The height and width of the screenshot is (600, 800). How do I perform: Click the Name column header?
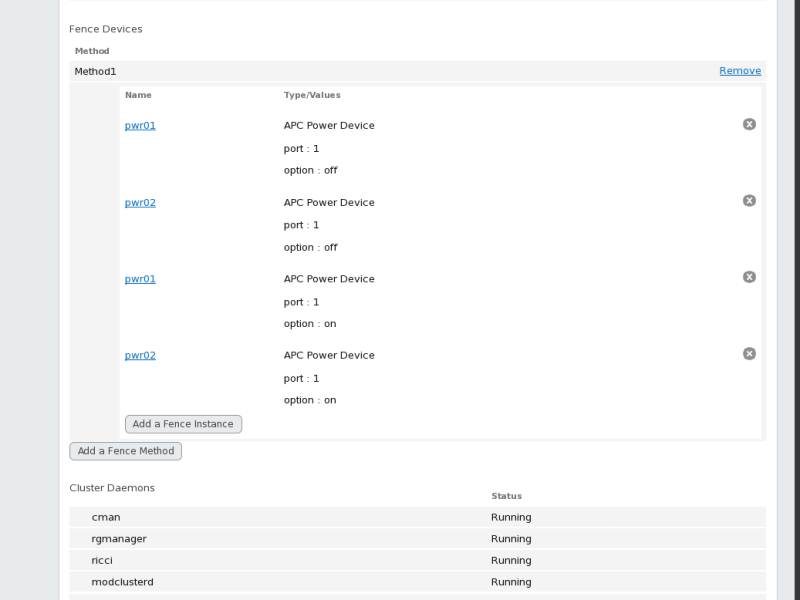click(138, 95)
